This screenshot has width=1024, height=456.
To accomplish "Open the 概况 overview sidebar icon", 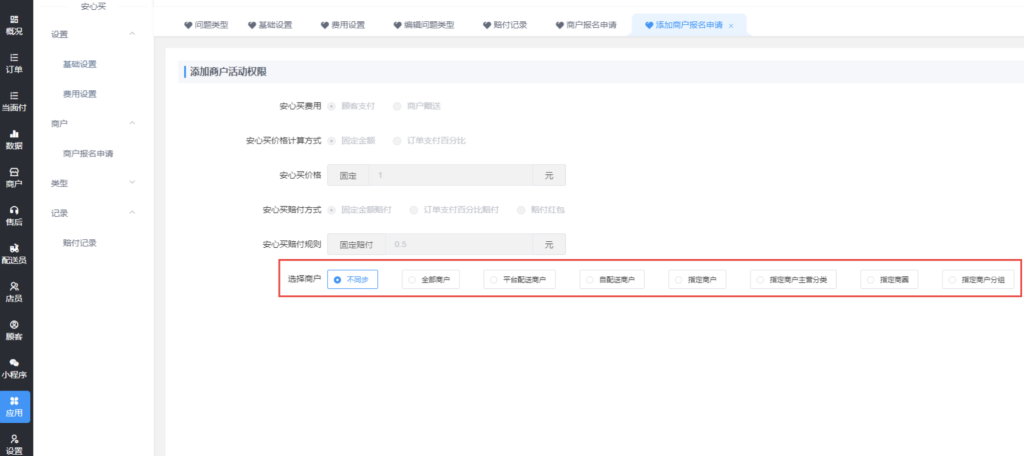I will pyautogui.click(x=15, y=24).
